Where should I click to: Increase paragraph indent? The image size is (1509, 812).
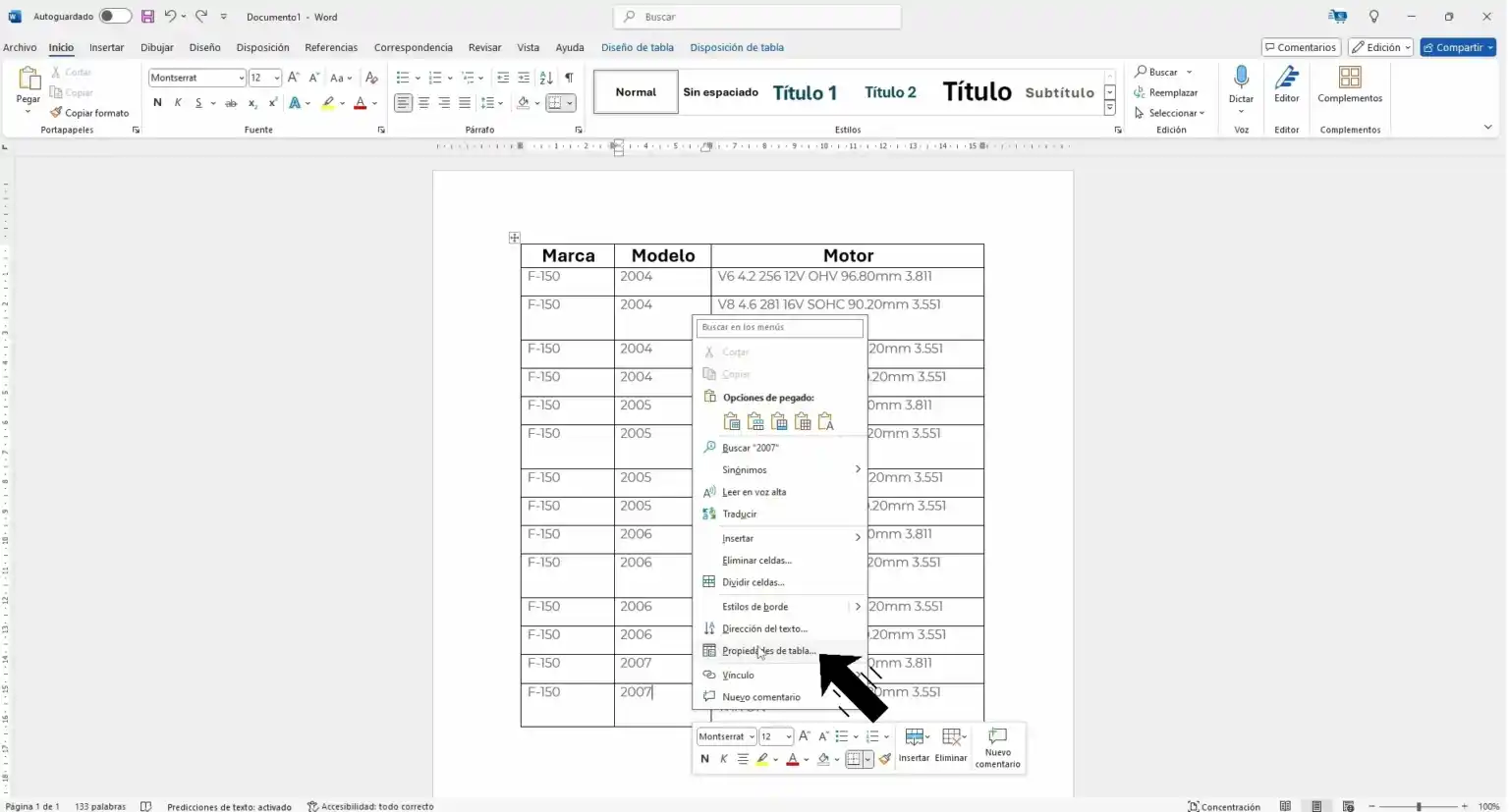point(524,78)
